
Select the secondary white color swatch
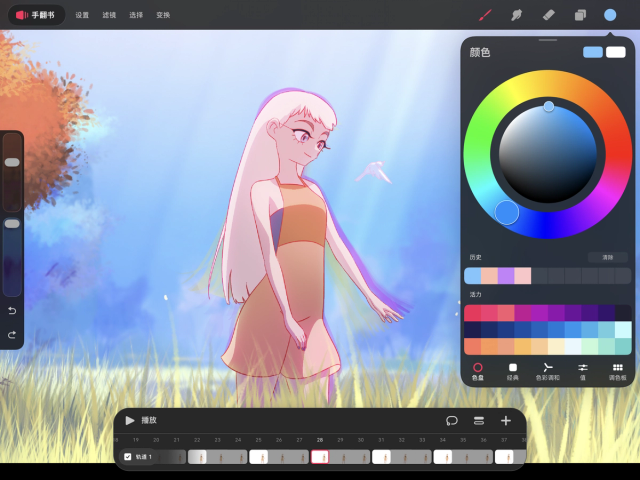click(615, 52)
